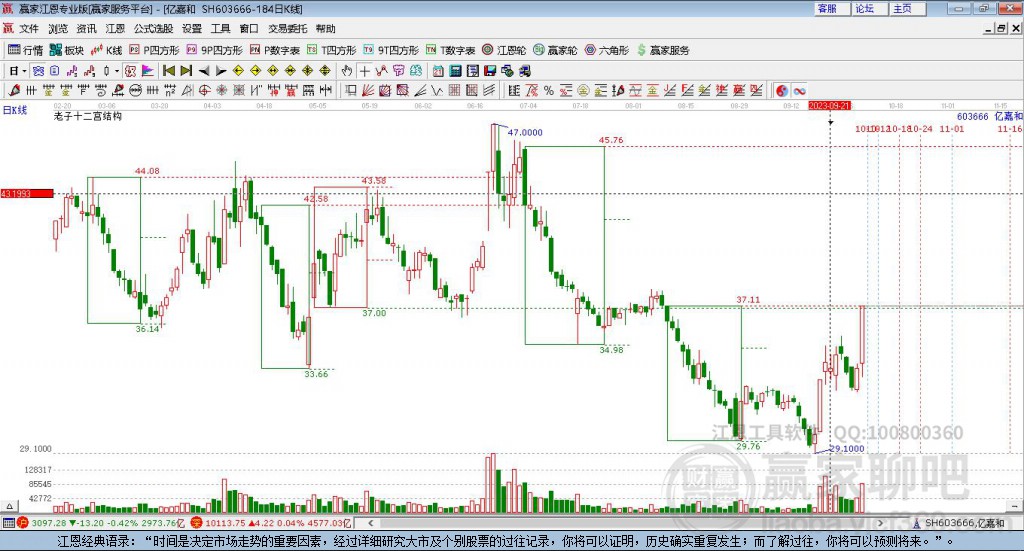Screen dimensions: 1024x551
Task: Open the 帮助 menu
Action: (x=325, y=29)
